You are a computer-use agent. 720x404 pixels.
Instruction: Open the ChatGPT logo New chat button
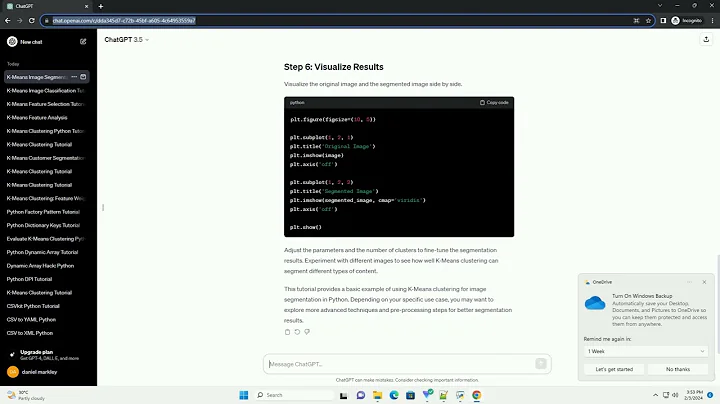click(25, 42)
